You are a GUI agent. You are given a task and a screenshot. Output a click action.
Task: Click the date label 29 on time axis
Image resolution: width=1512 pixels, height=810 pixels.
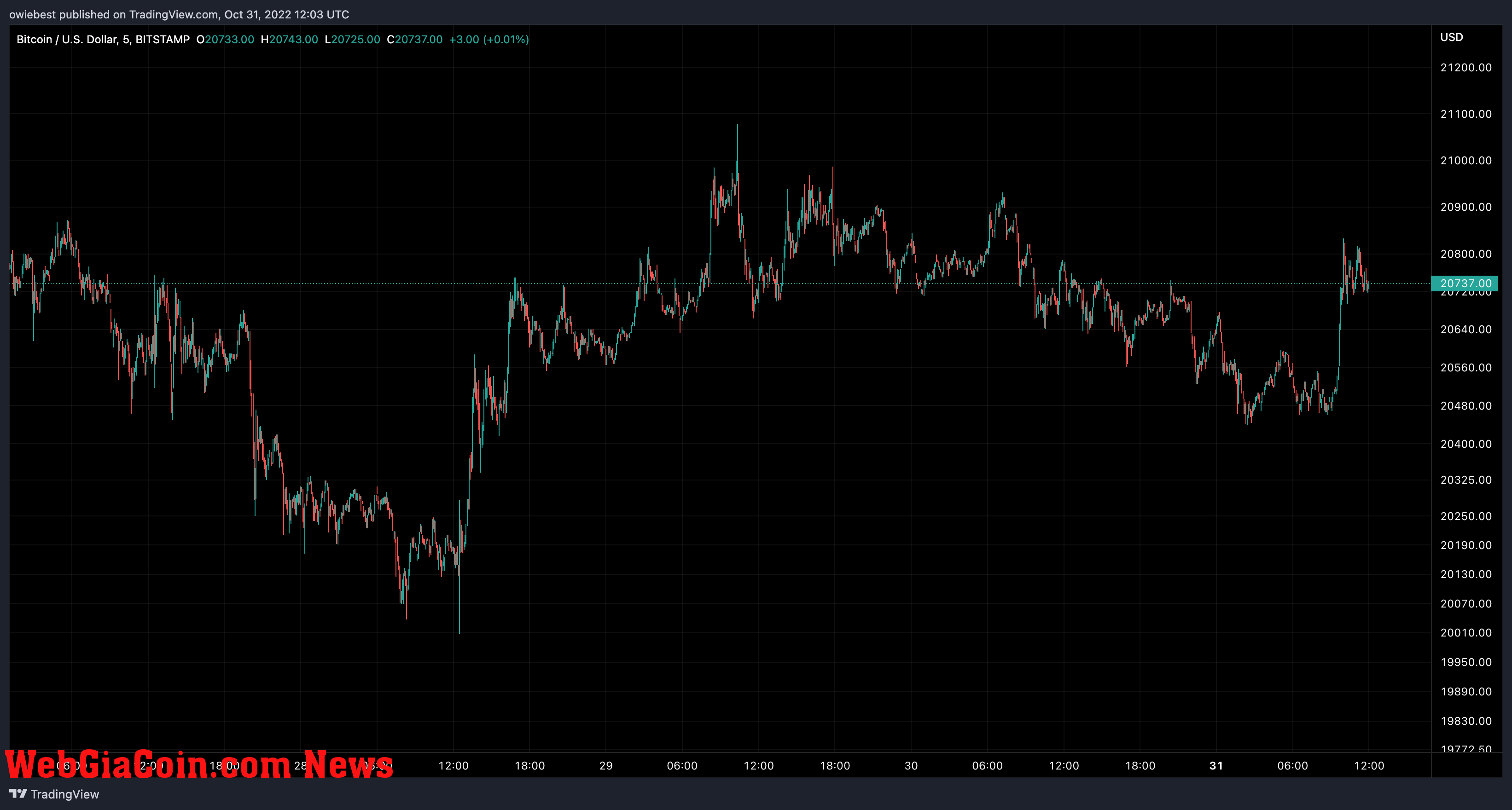pos(606,765)
